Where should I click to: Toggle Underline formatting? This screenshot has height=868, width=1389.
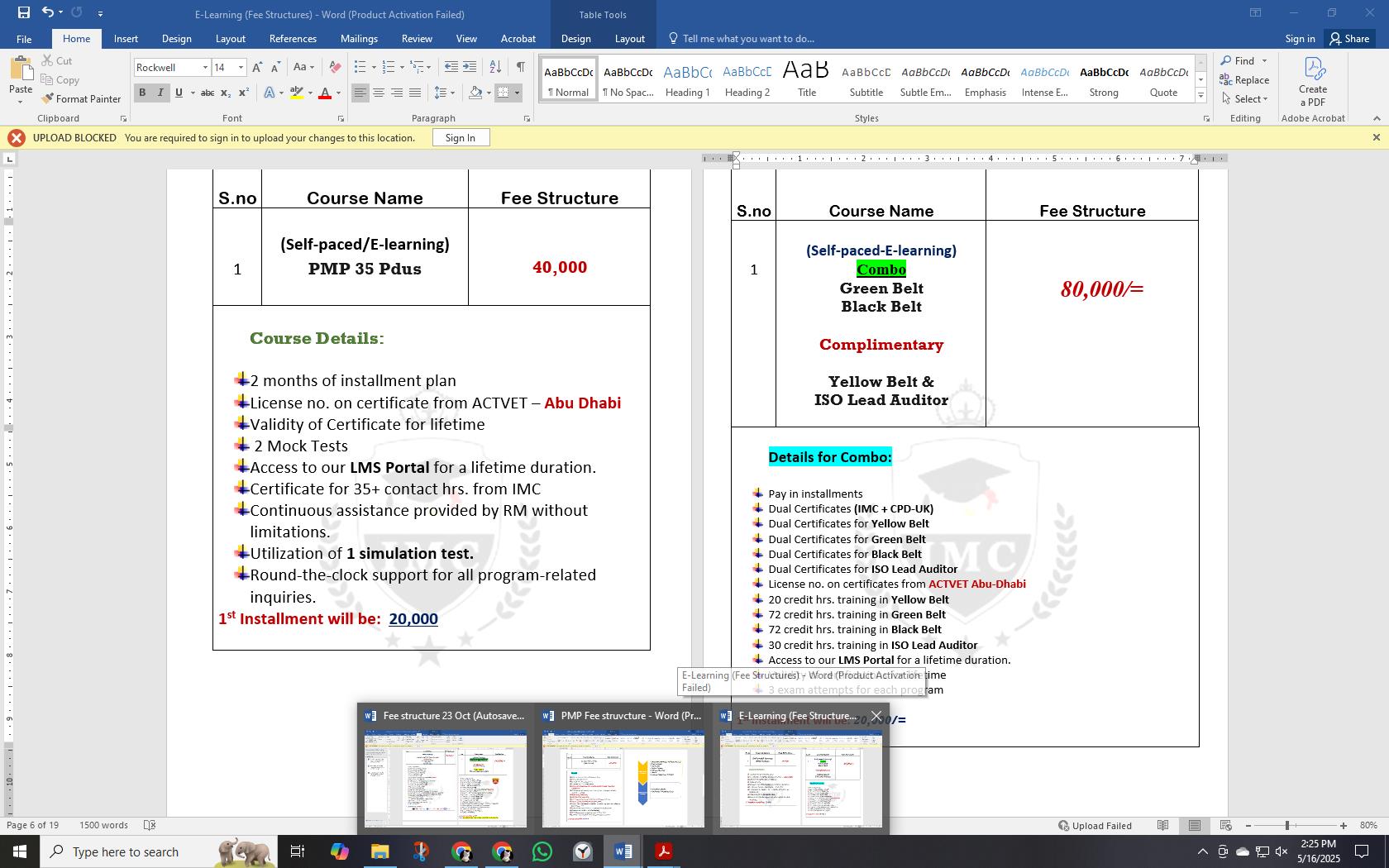[179, 93]
